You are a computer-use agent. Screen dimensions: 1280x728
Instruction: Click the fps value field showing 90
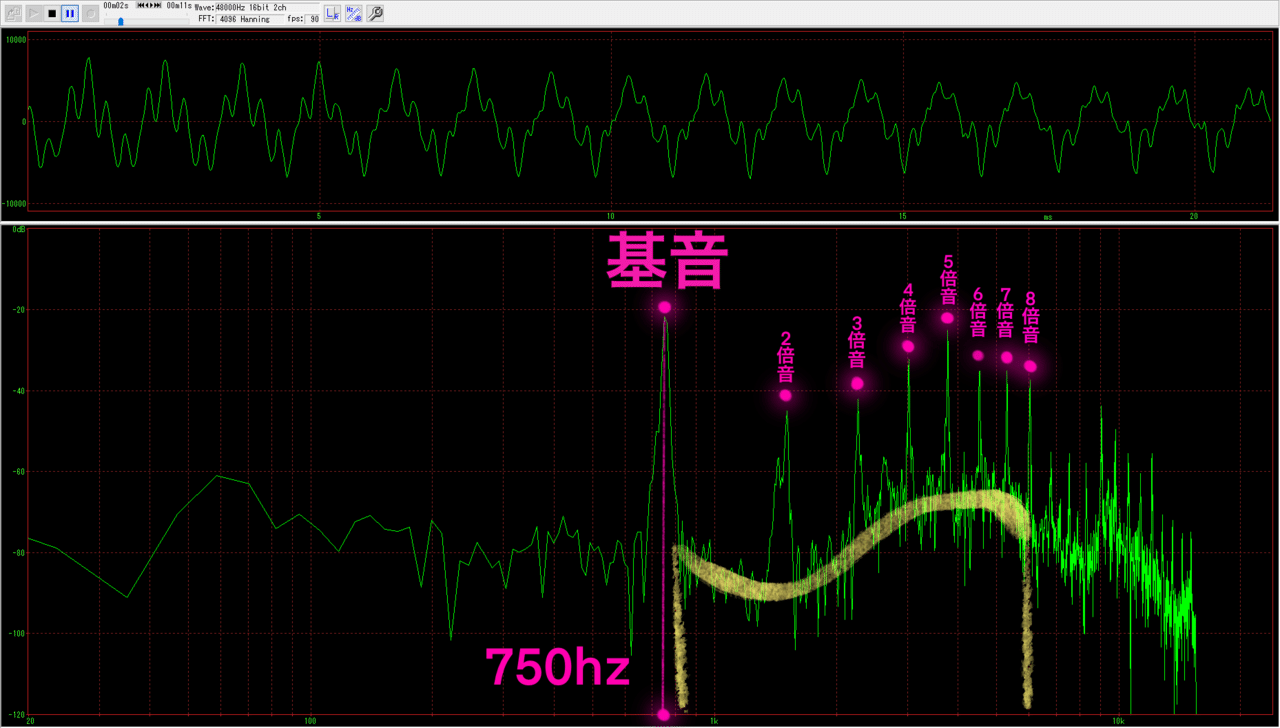click(314, 19)
